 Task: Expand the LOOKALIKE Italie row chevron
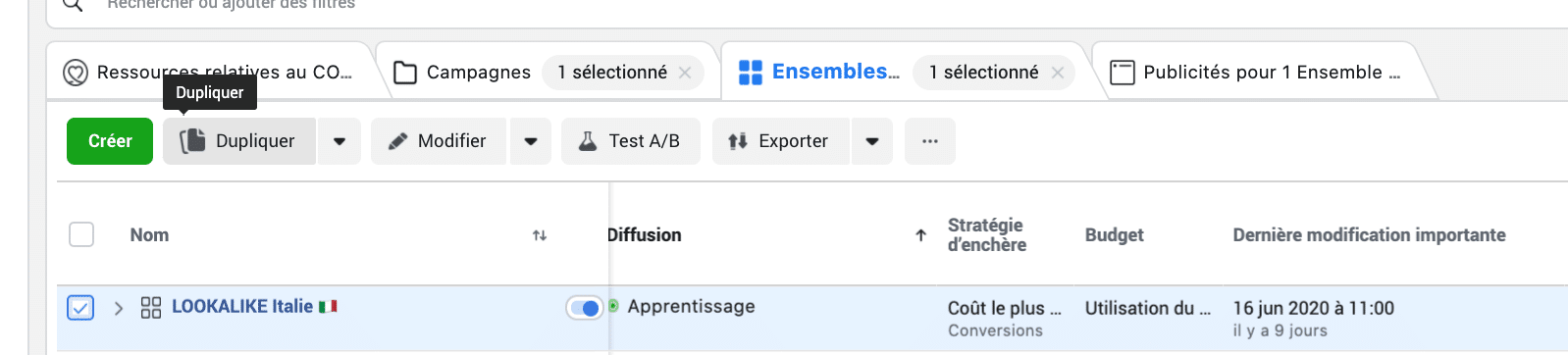tap(119, 308)
